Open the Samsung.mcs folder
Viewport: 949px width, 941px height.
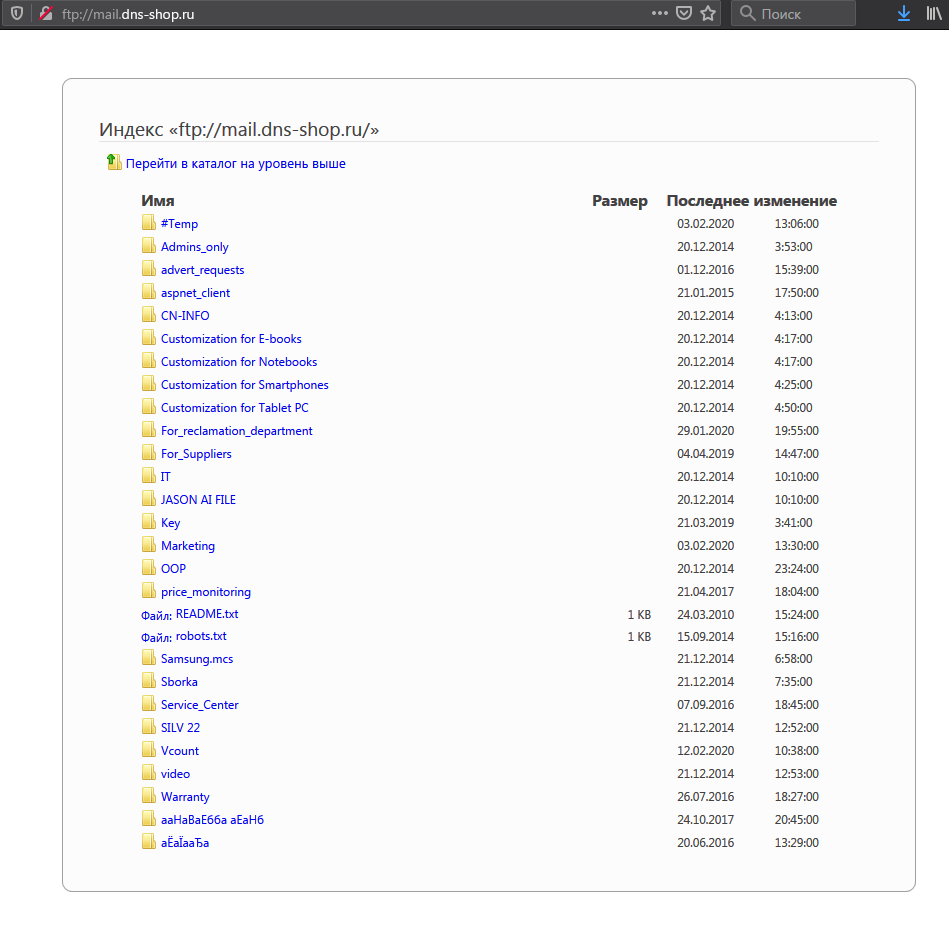coord(197,658)
